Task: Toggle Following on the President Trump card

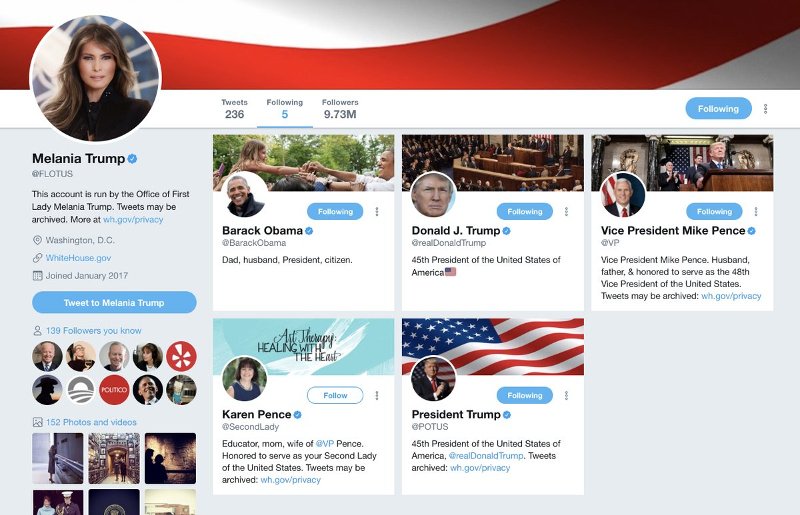Action: click(x=524, y=395)
